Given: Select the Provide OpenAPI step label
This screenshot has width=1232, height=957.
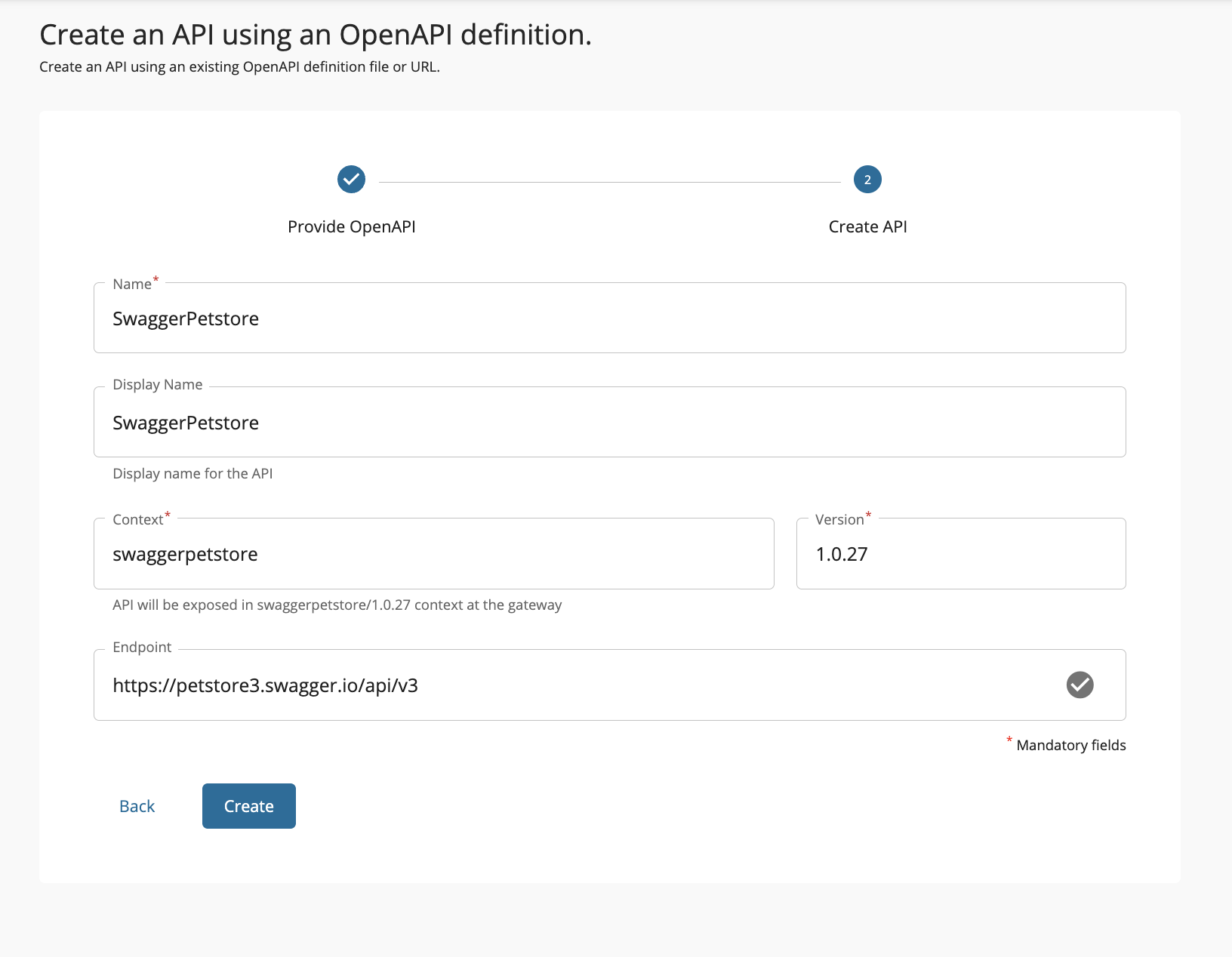Looking at the screenshot, I should coord(351,226).
